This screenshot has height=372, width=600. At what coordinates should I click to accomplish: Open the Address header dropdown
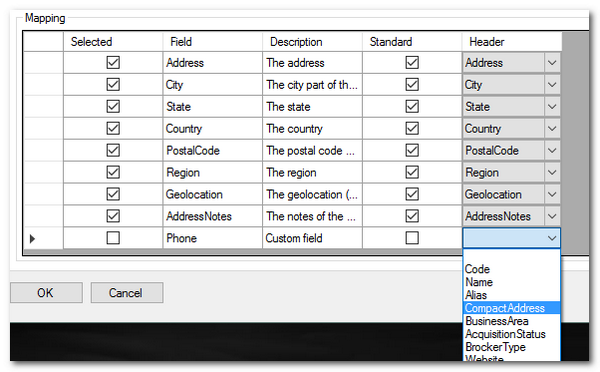[552, 63]
